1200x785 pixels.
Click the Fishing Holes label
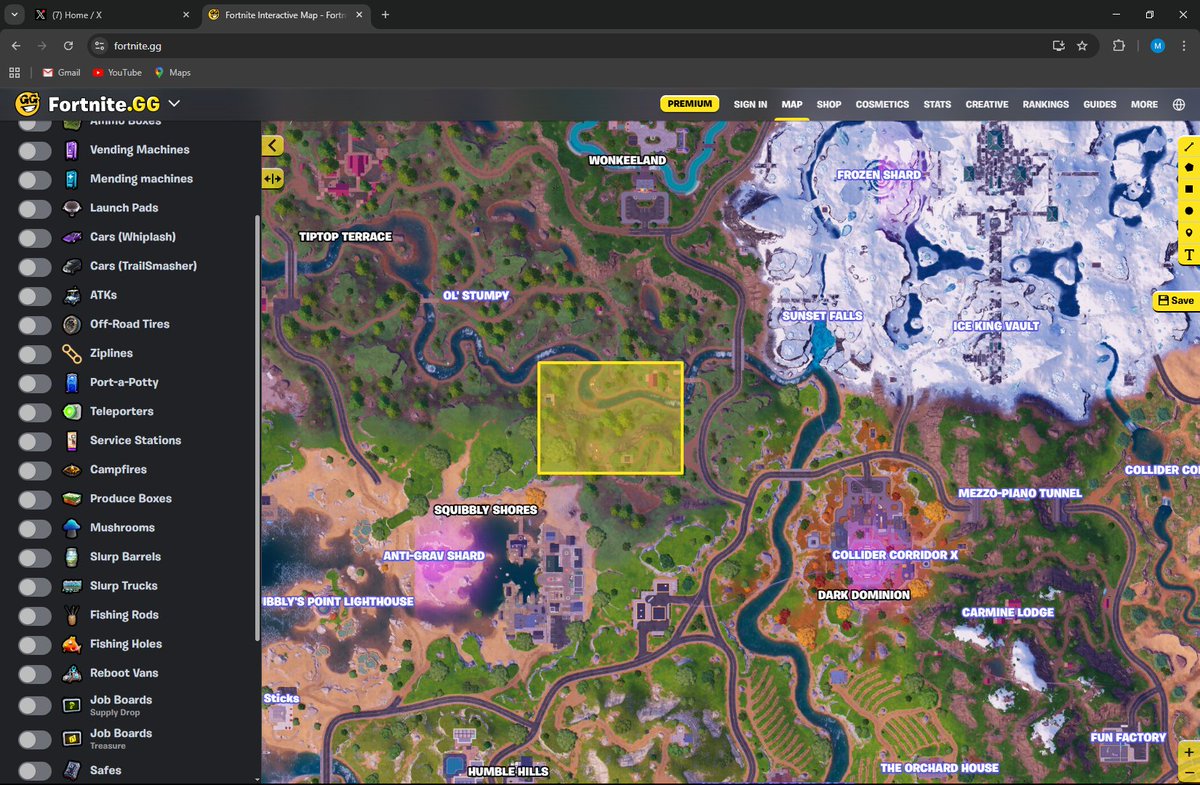[126, 644]
